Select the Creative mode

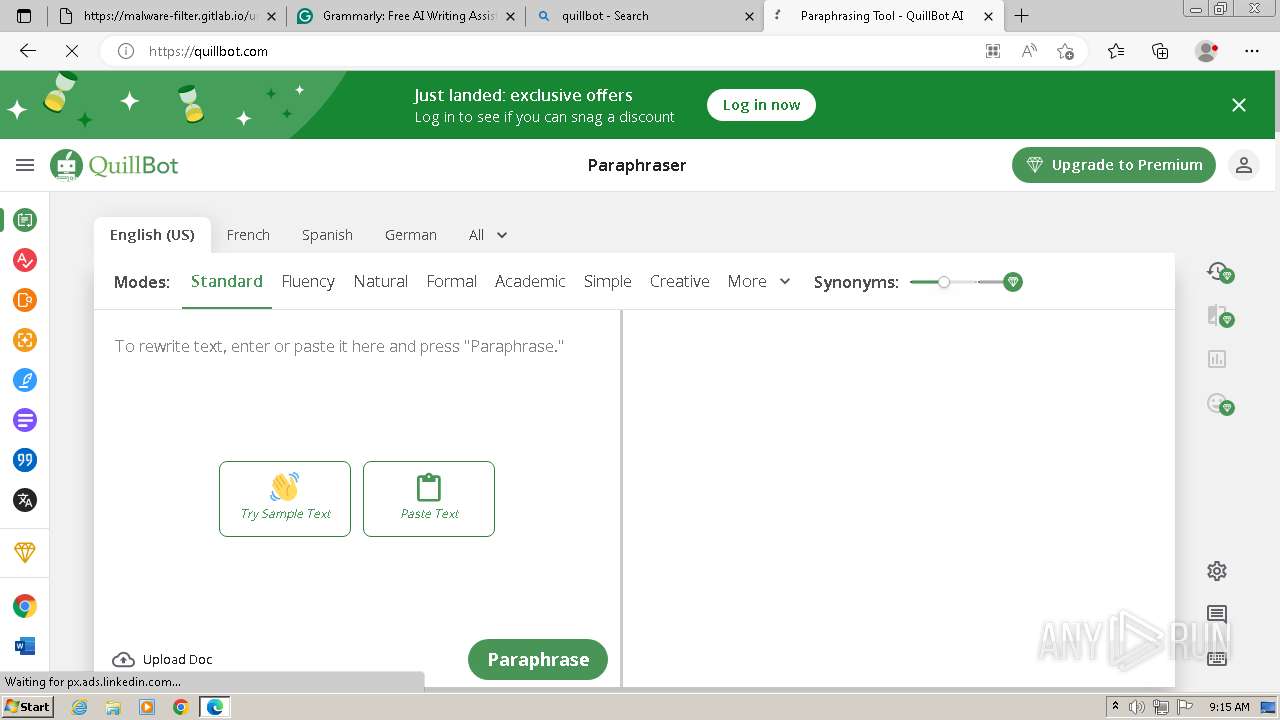point(680,282)
